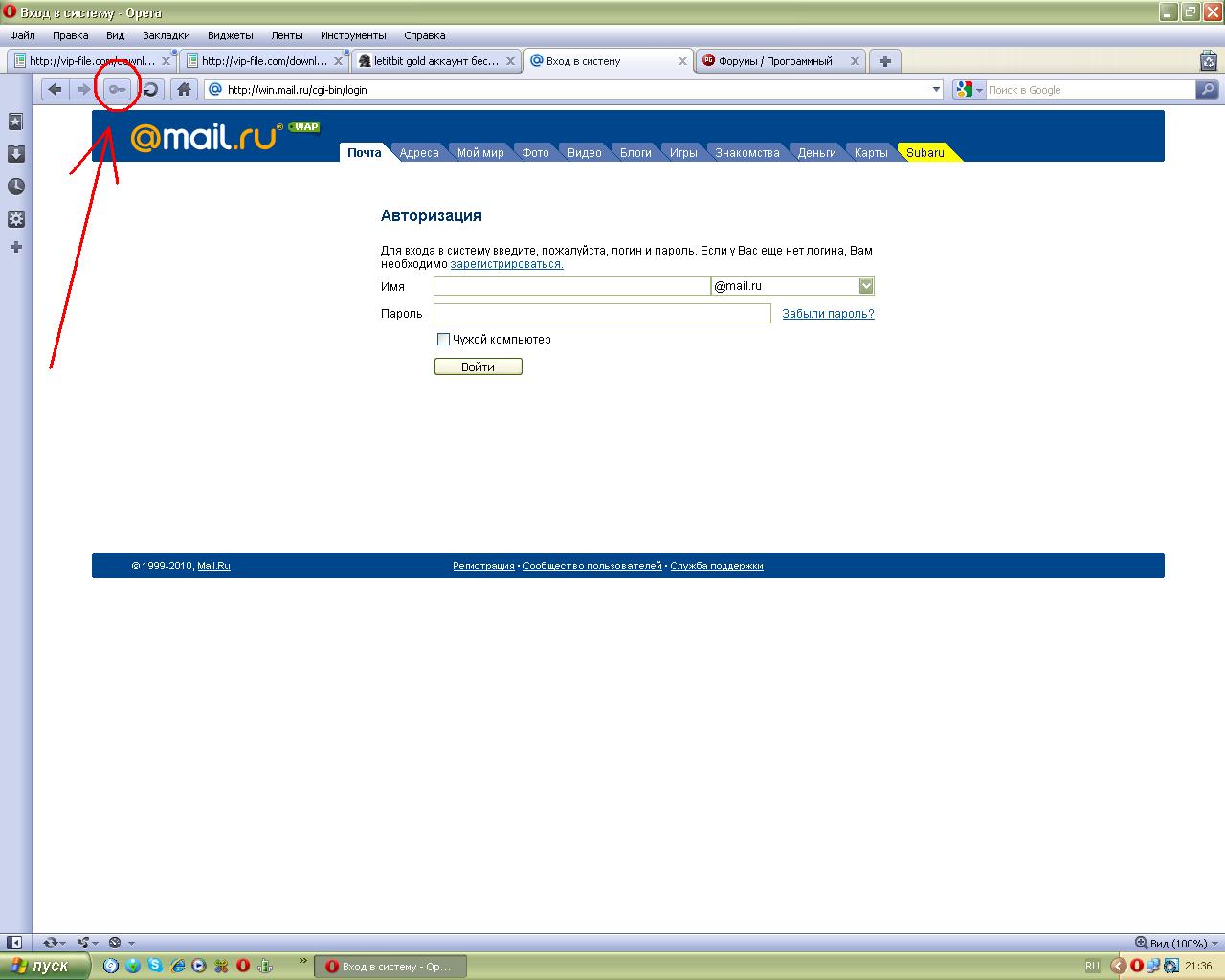The height and width of the screenshot is (980, 1225).
Task: Click the Имя username input field
Action: 572,285
